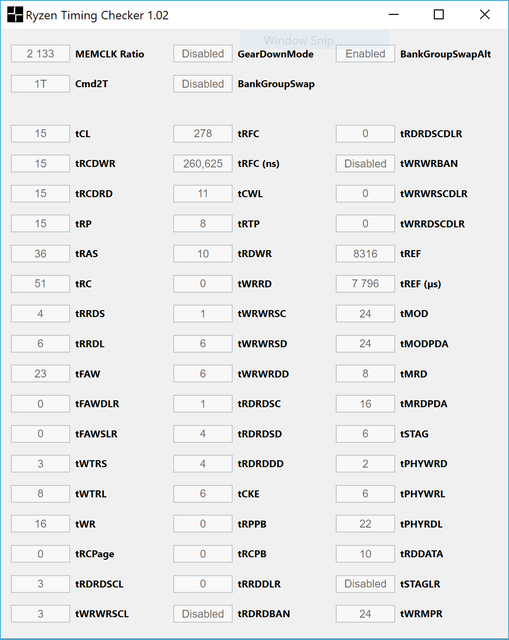Select the tMRDPDA field showing 16
509x640 pixels.
(365, 404)
